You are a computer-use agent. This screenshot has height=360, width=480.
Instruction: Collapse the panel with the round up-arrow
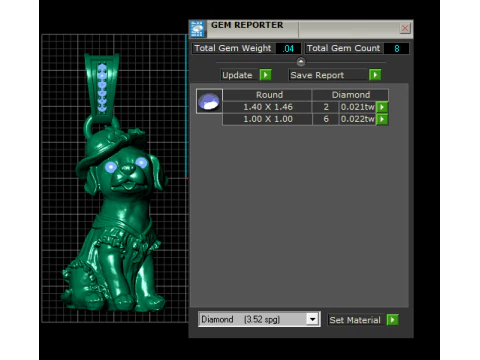tap(301, 62)
